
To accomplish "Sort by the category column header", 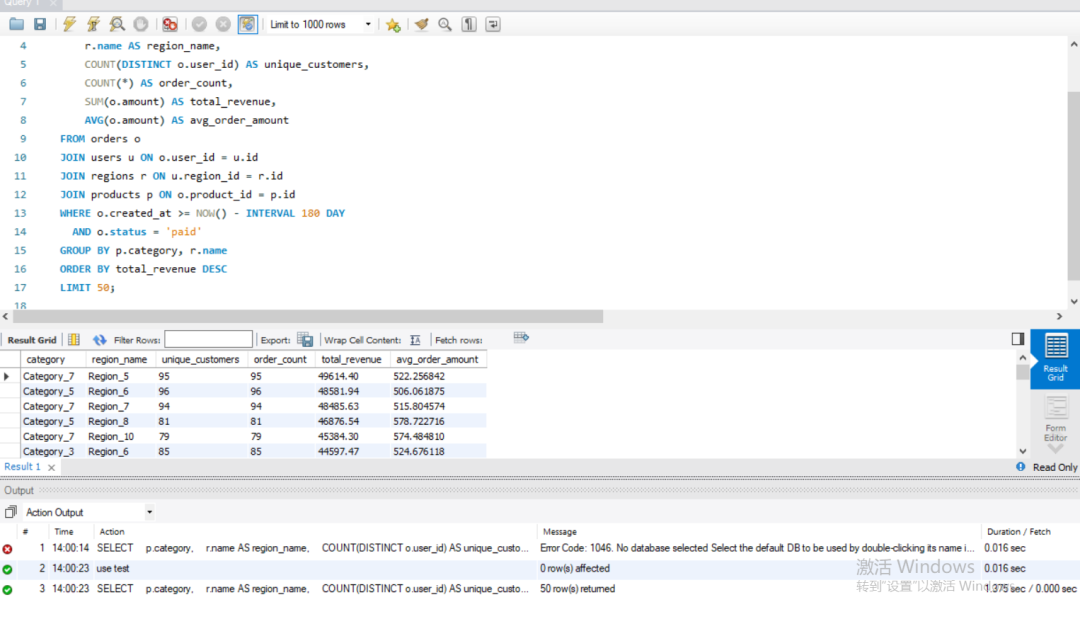I will pos(45,359).
